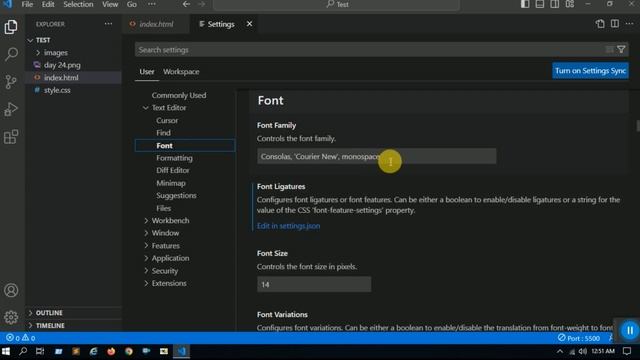The image size is (640, 360).
Task: Click Edit in settings.json link
Action: [288, 226]
